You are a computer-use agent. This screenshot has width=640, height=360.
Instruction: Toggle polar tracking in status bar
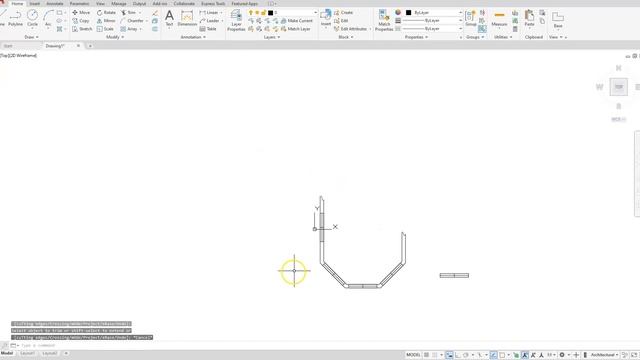point(466,355)
